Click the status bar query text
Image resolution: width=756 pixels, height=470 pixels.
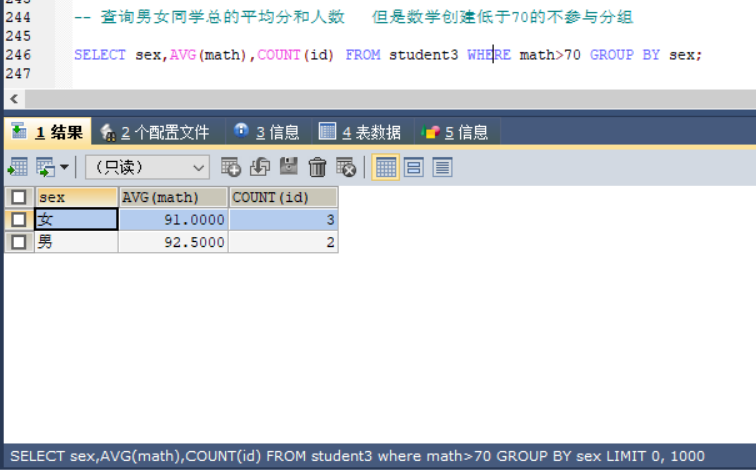(x=357, y=456)
